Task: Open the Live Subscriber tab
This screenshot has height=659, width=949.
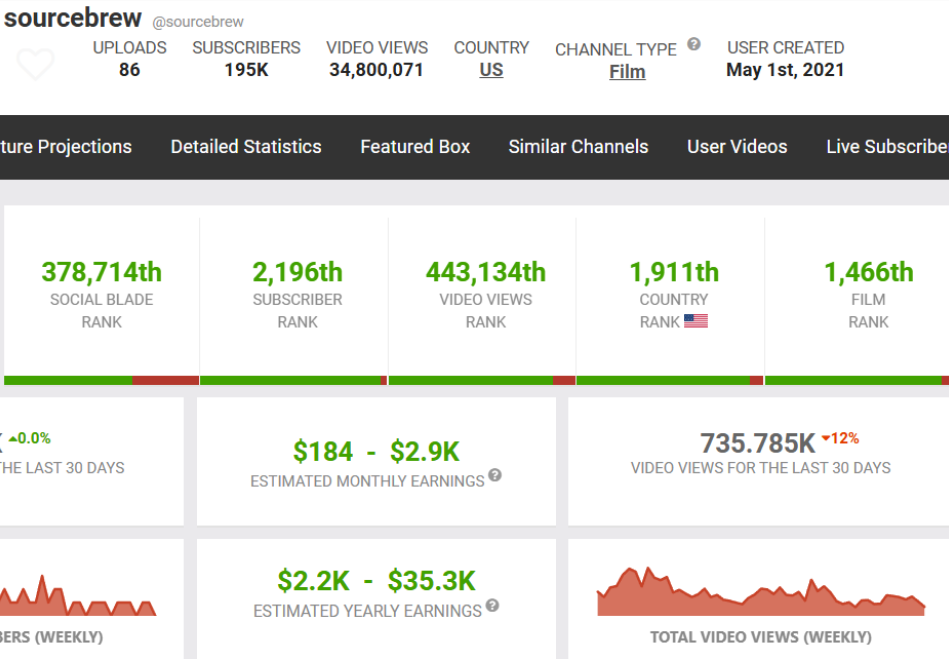Action: pos(886,147)
